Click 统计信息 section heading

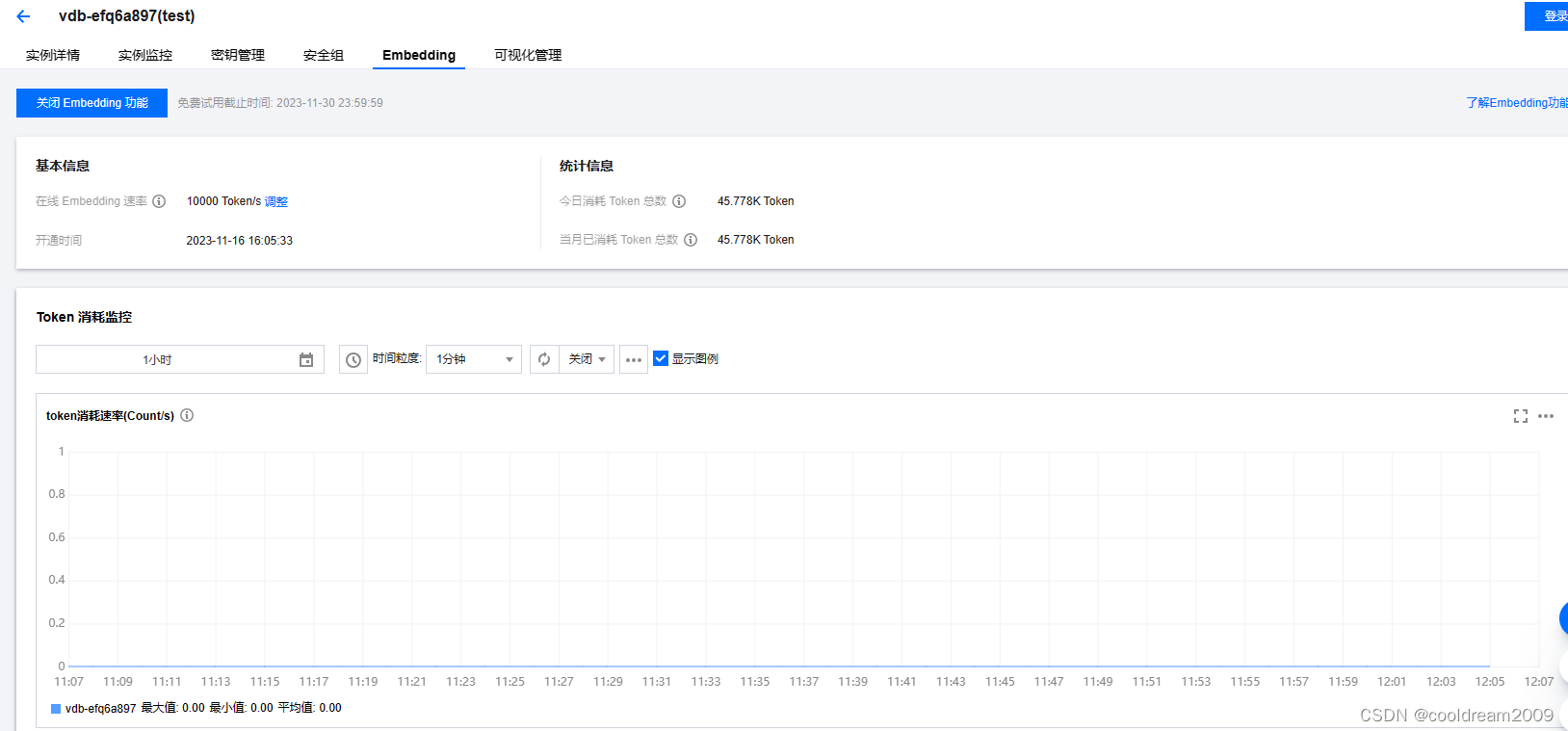coord(587,166)
